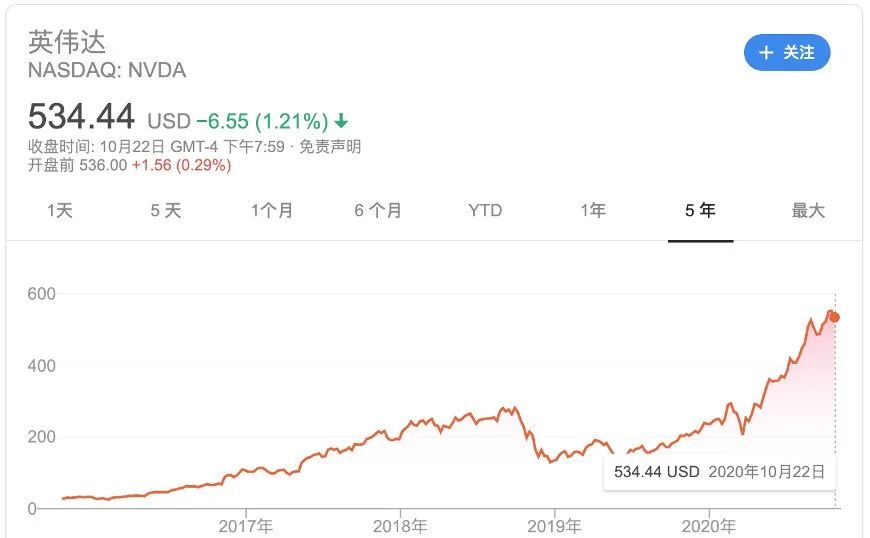Click the orange data point on chart
The height and width of the screenshot is (538, 870).
[835, 317]
